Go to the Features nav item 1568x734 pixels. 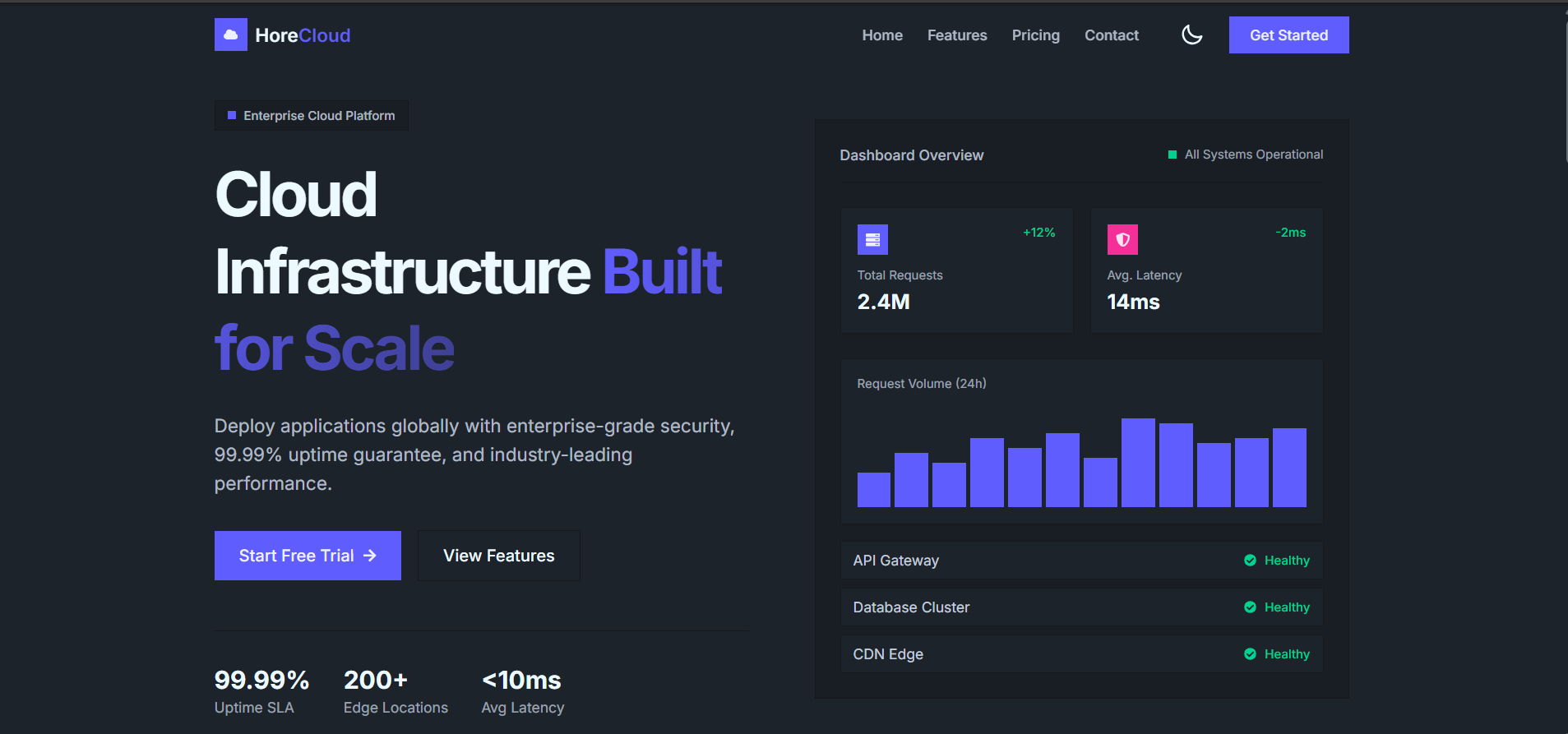(956, 35)
